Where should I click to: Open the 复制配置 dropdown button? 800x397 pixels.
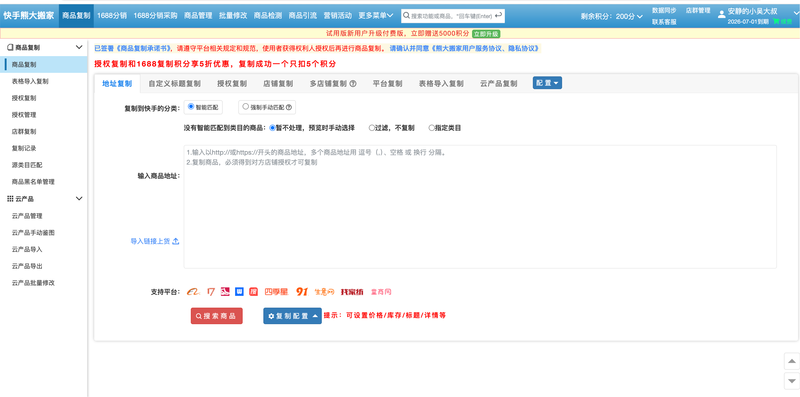point(292,316)
